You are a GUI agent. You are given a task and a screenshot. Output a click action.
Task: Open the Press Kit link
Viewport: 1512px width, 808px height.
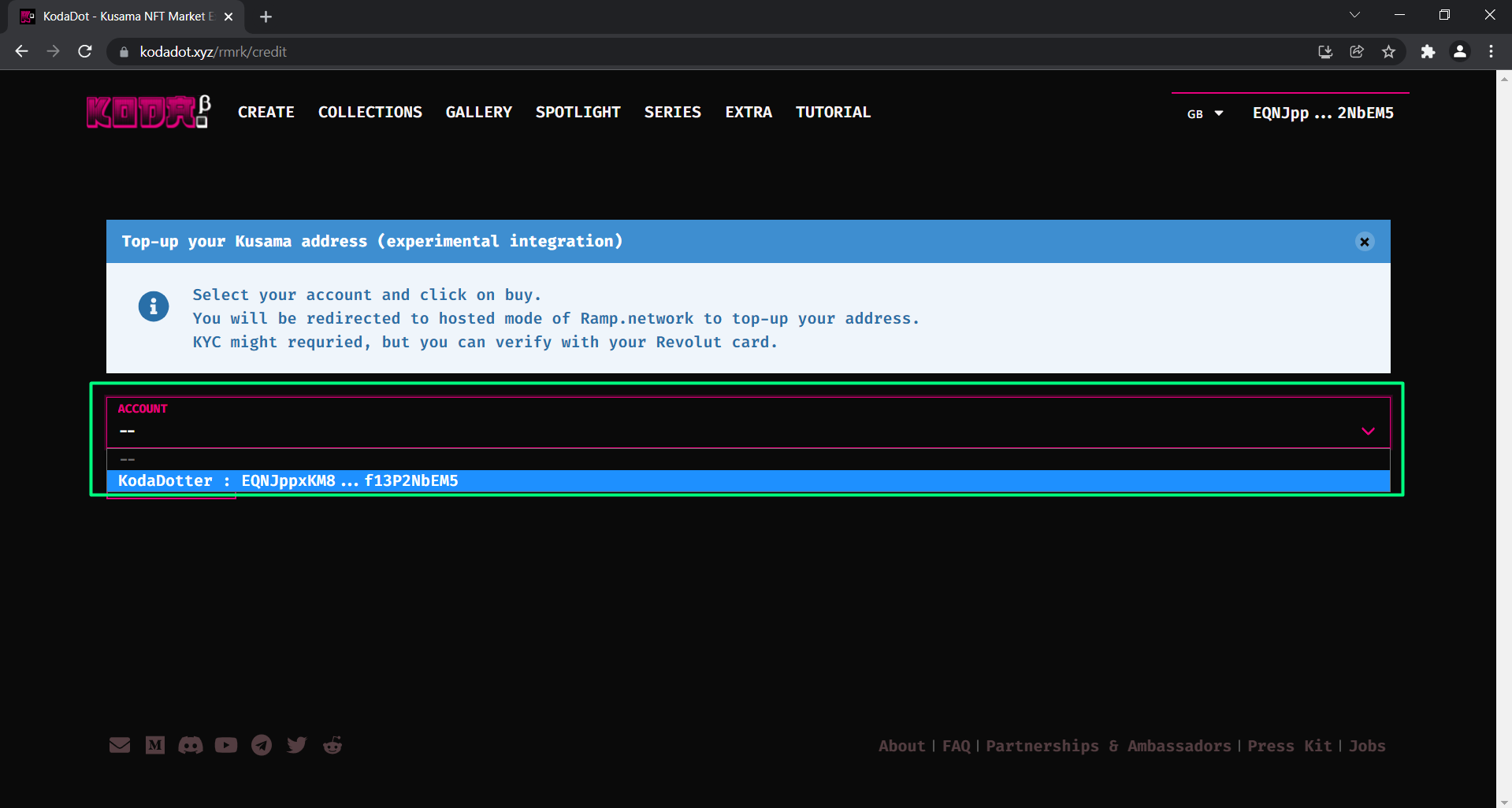click(x=1289, y=746)
